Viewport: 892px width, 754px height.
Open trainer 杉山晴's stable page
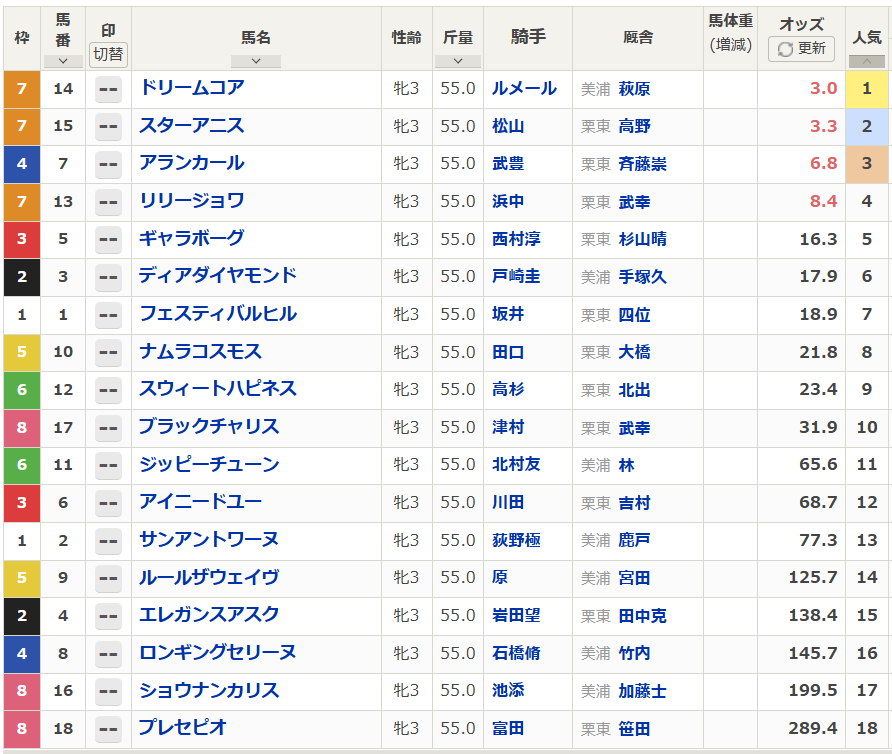(x=642, y=239)
